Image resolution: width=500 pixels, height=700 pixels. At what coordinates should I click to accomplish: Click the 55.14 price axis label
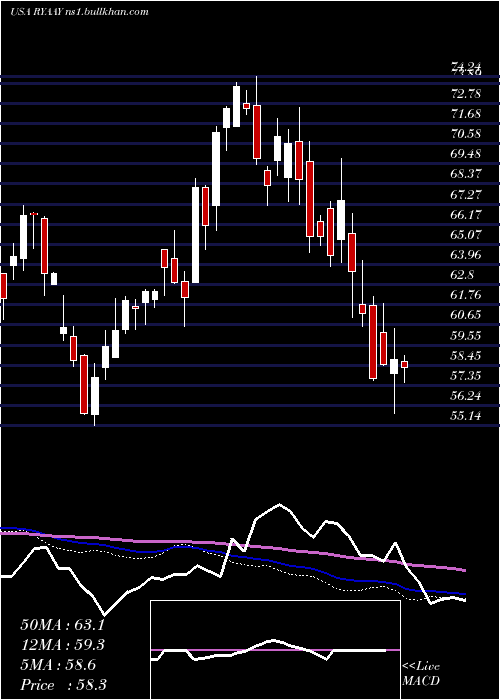467,416
